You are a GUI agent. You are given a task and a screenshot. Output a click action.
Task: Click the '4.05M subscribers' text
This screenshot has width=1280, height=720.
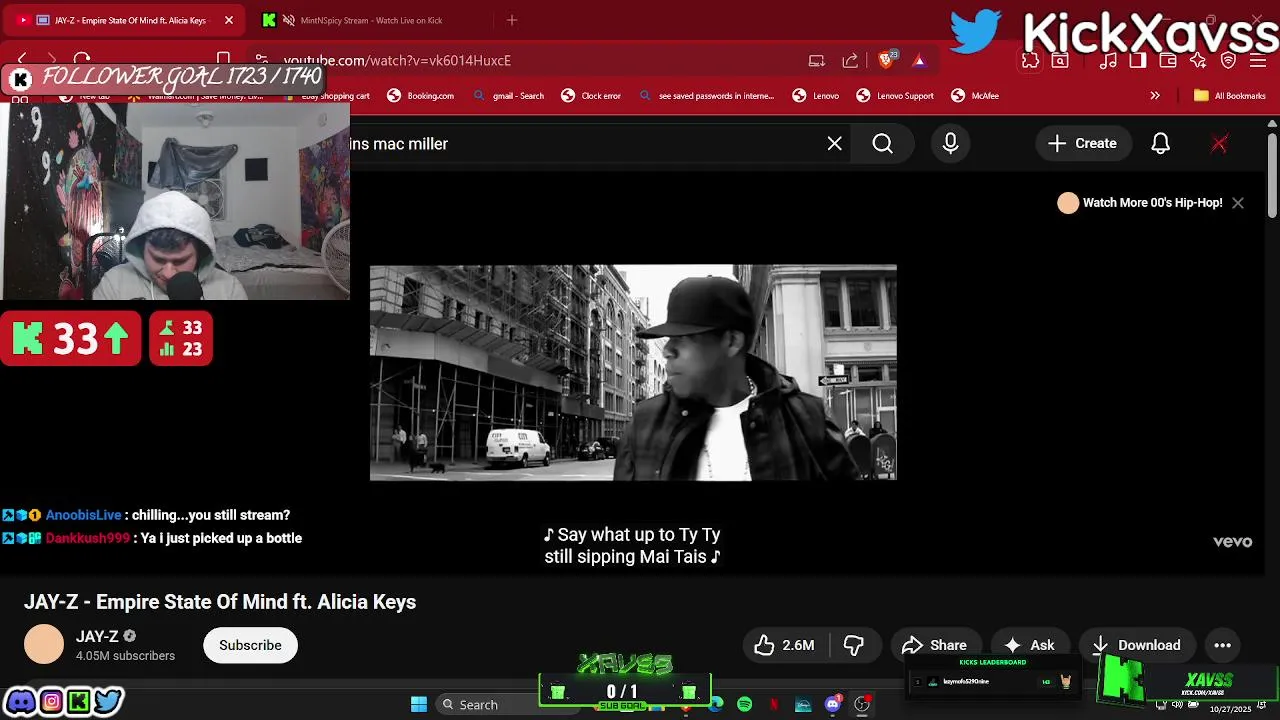click(x=125, y=656)
